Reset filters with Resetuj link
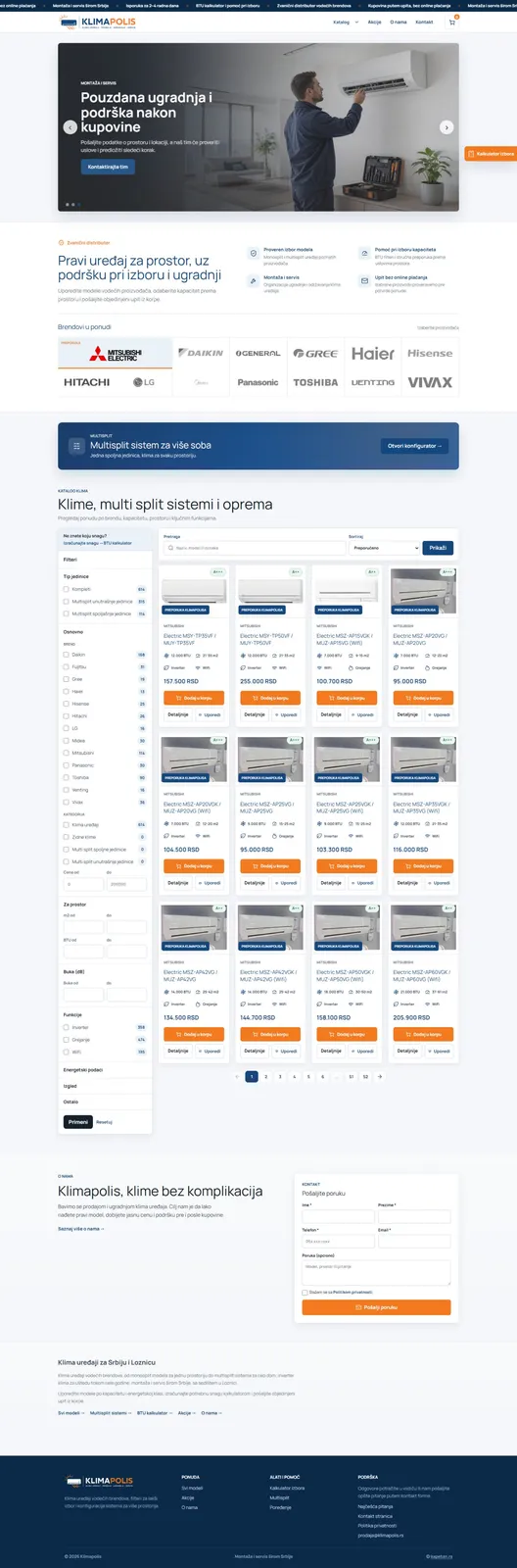Viewport: 517px width, 1568px height. tap(104, 1122)
